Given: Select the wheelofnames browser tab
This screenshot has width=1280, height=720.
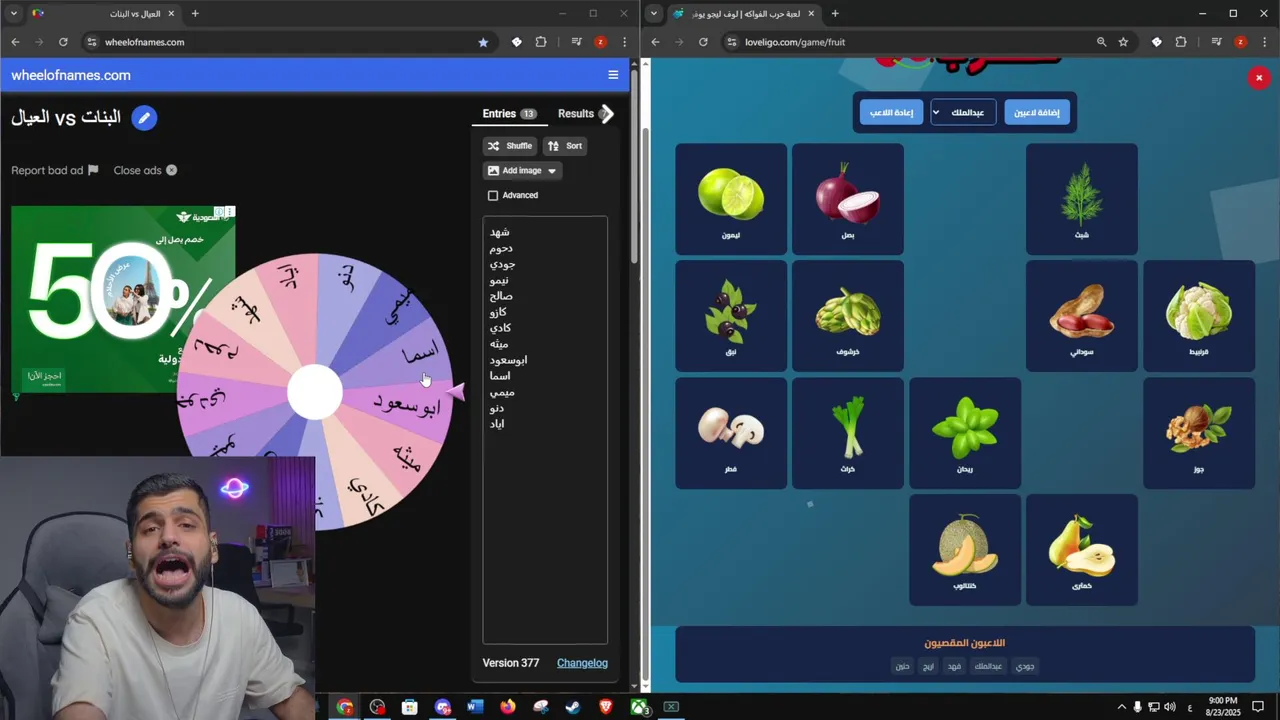Looking at the screenshot, I should 105,13.
